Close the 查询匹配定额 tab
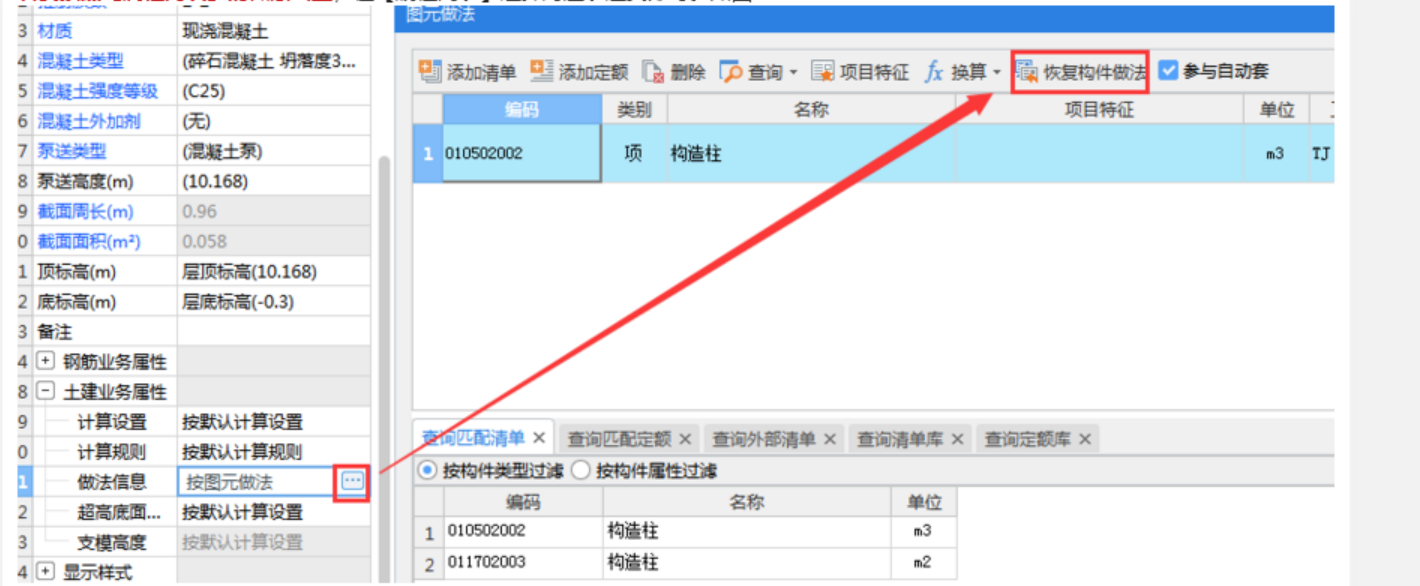This screenshot has height=586, width=1420. pos(685,438)
